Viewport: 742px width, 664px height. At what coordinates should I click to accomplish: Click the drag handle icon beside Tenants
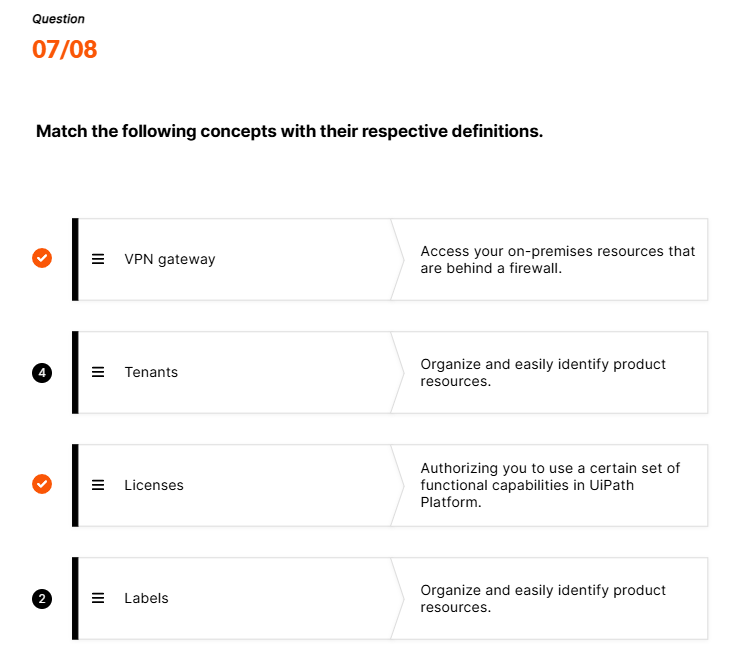(98, 372)
